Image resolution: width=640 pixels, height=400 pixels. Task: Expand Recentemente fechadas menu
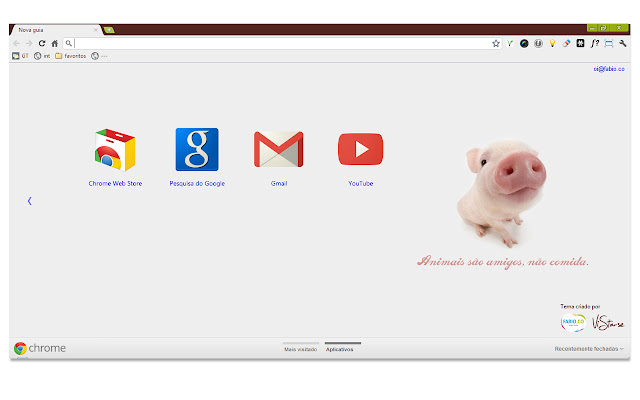[589, 349]
